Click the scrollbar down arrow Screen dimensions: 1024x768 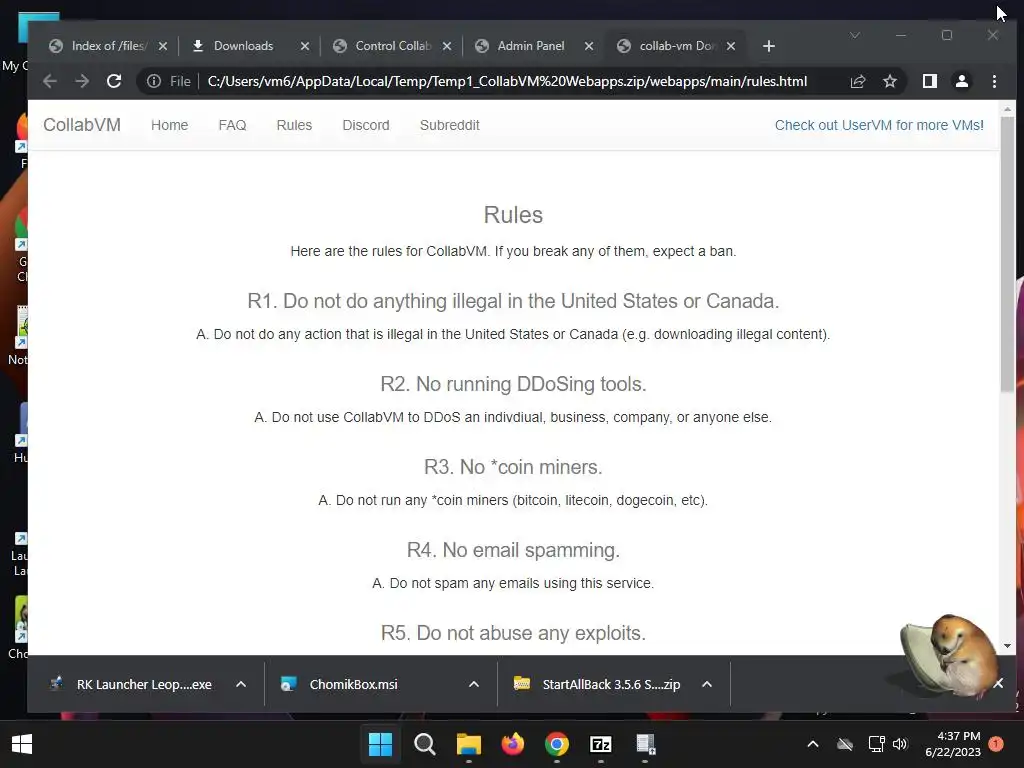pyautogui.click(x=1007, y=646)
